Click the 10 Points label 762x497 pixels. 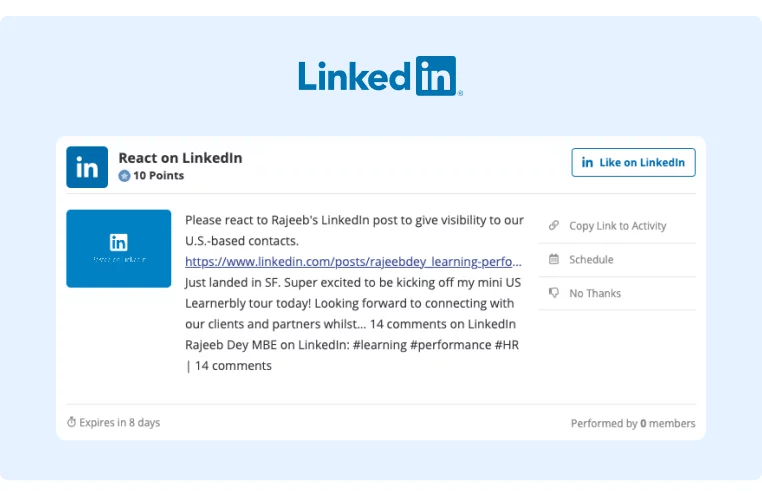[158, 176]
